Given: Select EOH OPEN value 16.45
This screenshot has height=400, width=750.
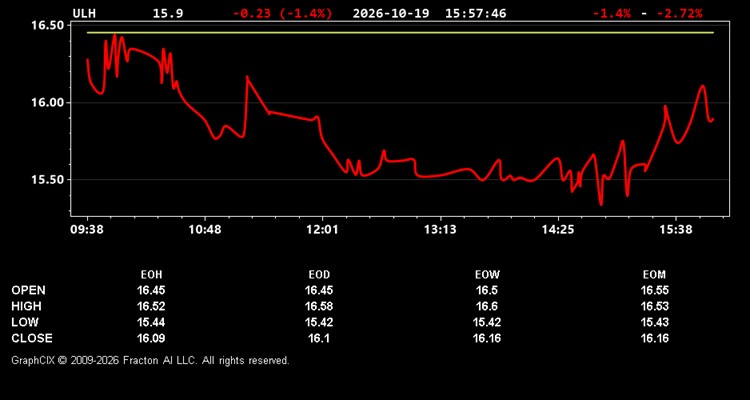Looking at the screenshot, I should coord(151,290).
